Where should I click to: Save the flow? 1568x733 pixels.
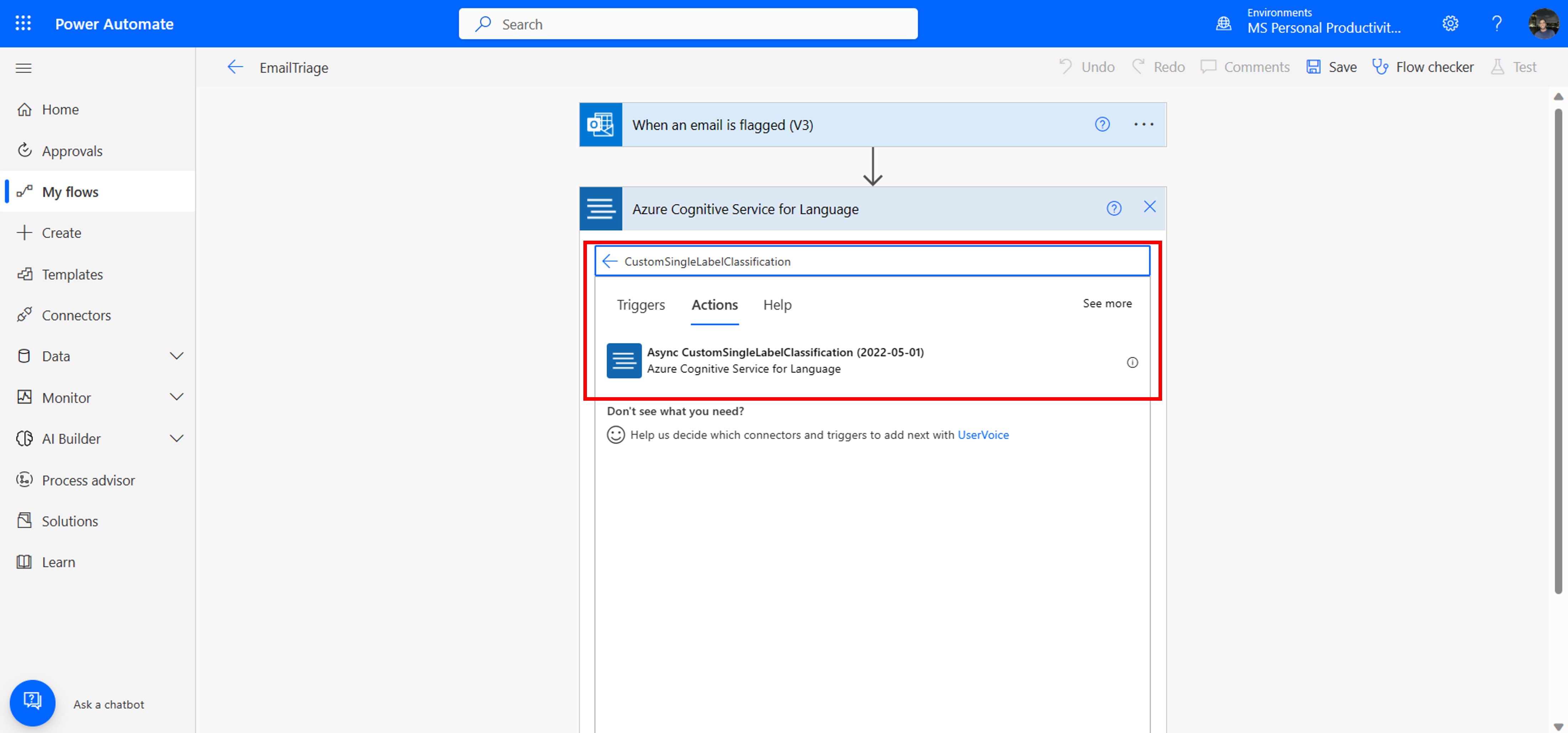[1331, 66]
